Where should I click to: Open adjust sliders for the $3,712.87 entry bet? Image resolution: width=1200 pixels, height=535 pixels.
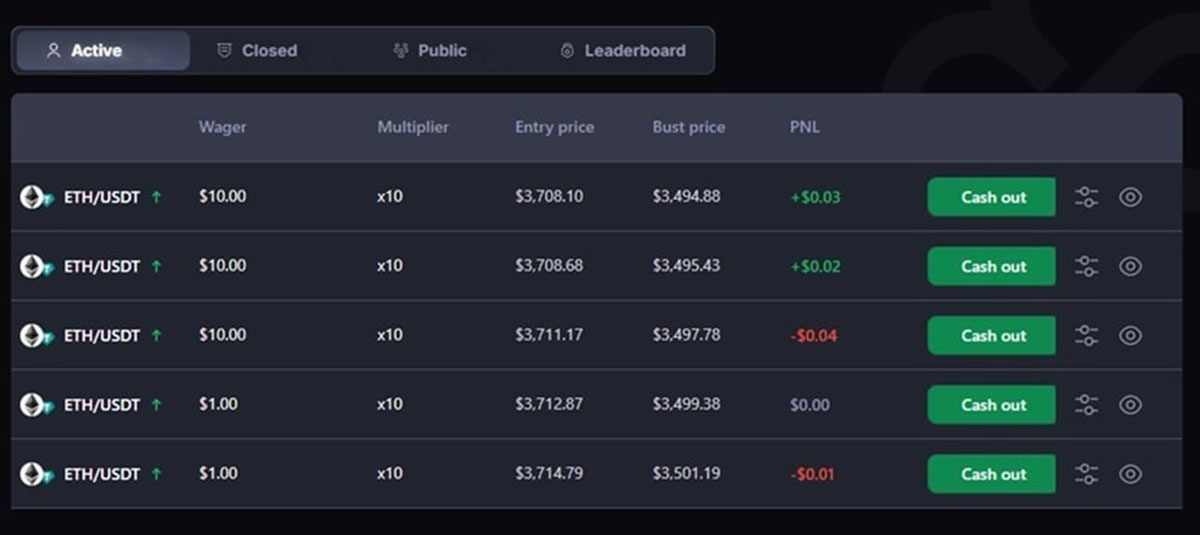point(1086,404)
